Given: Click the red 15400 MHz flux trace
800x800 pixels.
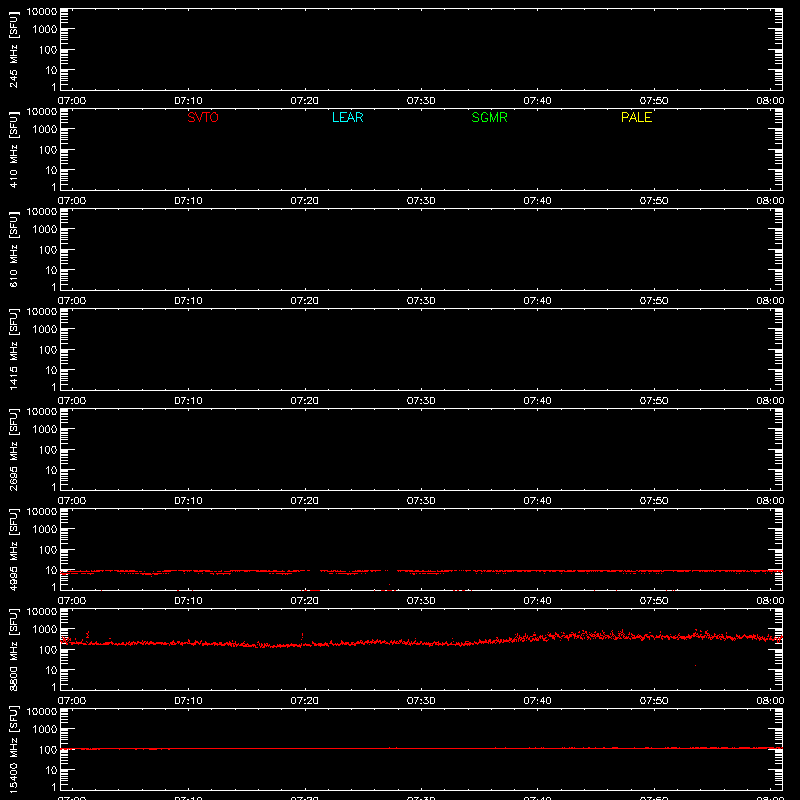Looking at the screenshot, I should (x=421, y=748).
